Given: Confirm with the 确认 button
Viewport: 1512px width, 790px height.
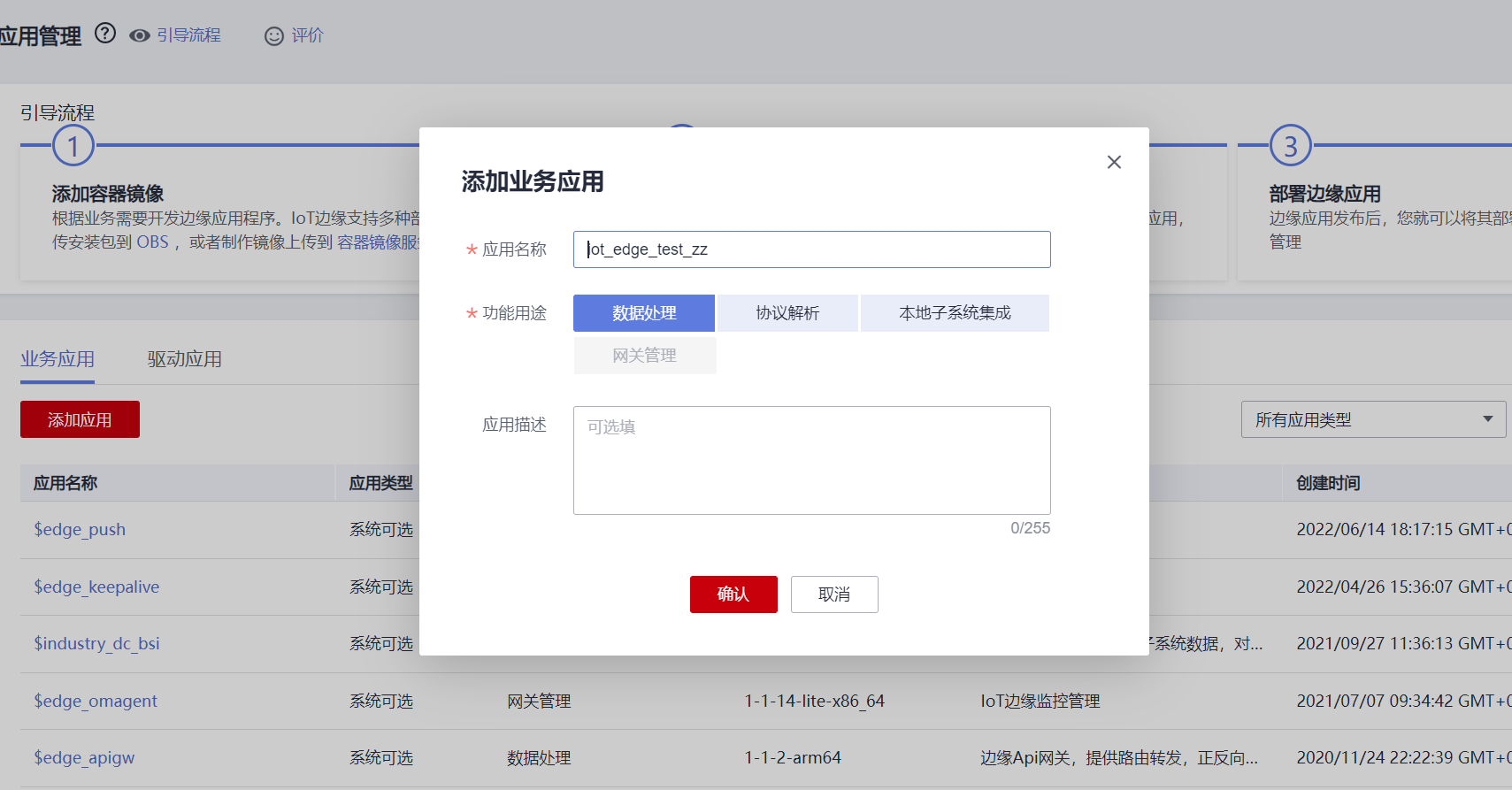Looking at the screenshot, I should [x=733, y=594].
